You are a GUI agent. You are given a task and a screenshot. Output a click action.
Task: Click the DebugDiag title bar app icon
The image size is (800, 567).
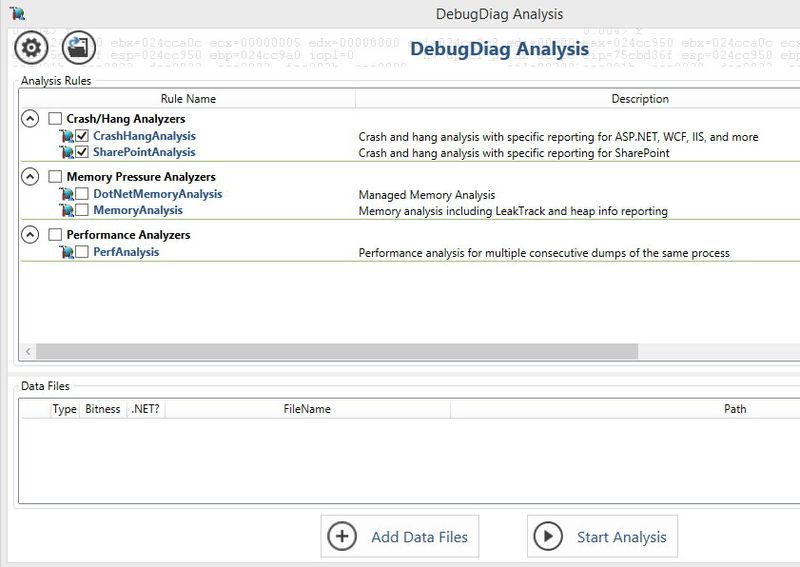click(17, 13)
